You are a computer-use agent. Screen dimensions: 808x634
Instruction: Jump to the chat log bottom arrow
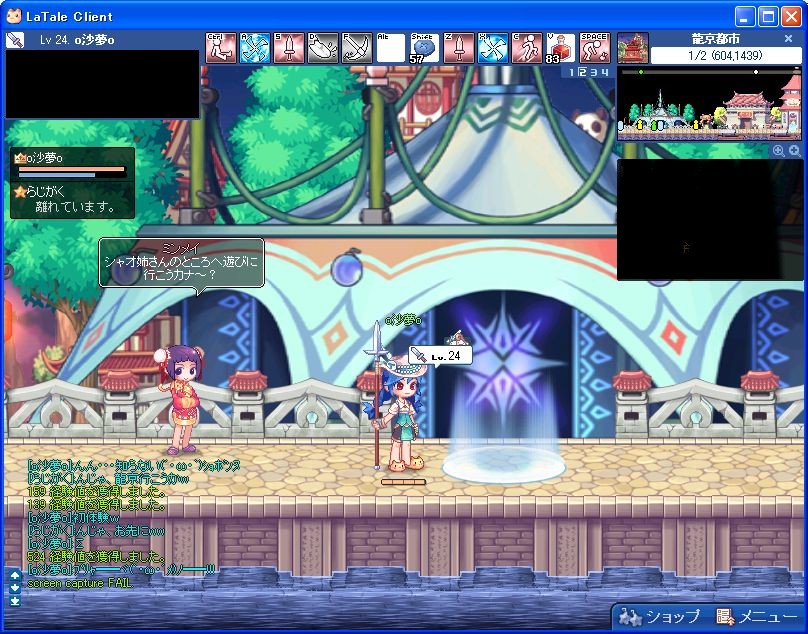coord(15,600)
